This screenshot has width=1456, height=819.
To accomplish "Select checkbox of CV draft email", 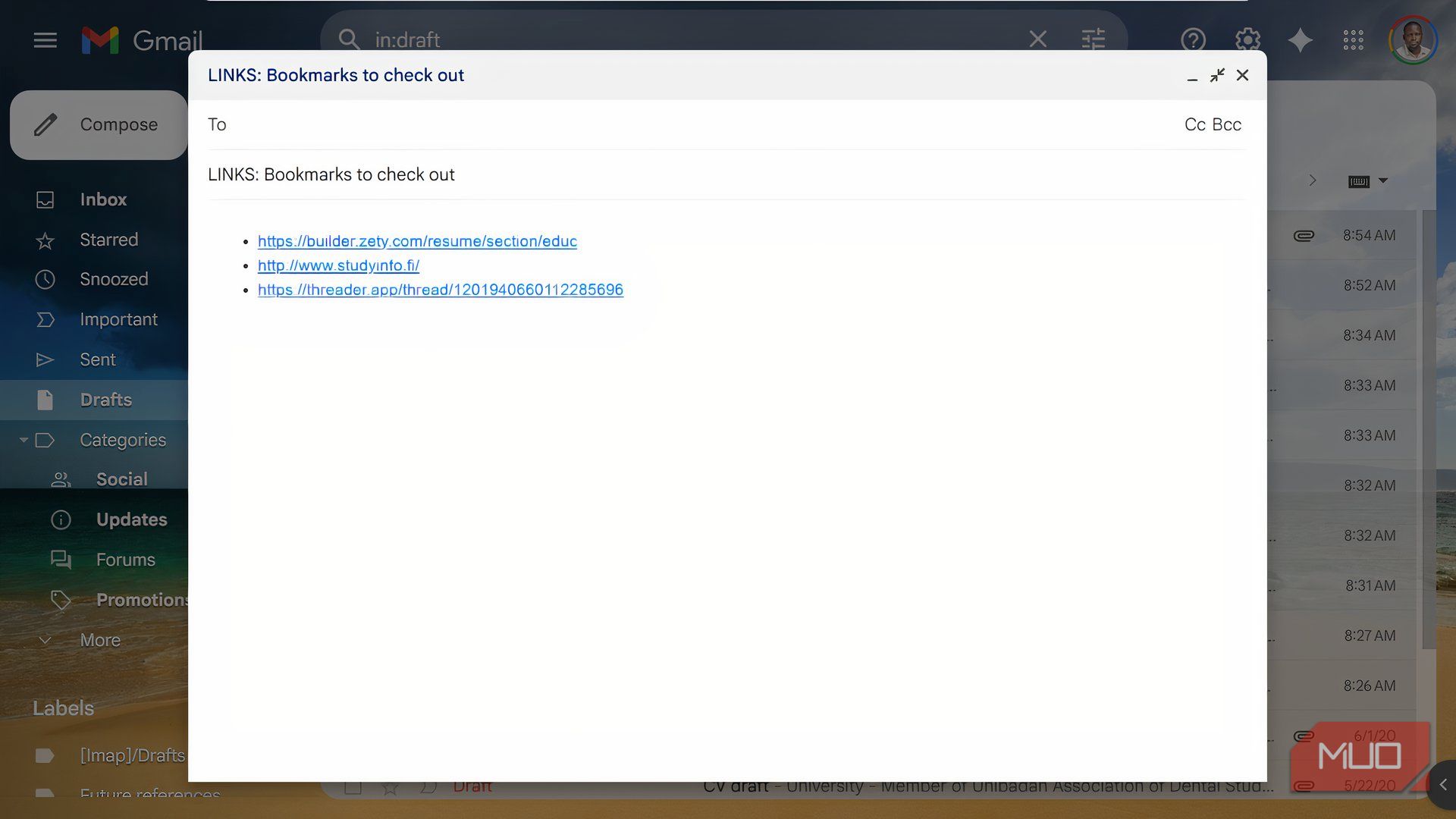I will 353,786.
